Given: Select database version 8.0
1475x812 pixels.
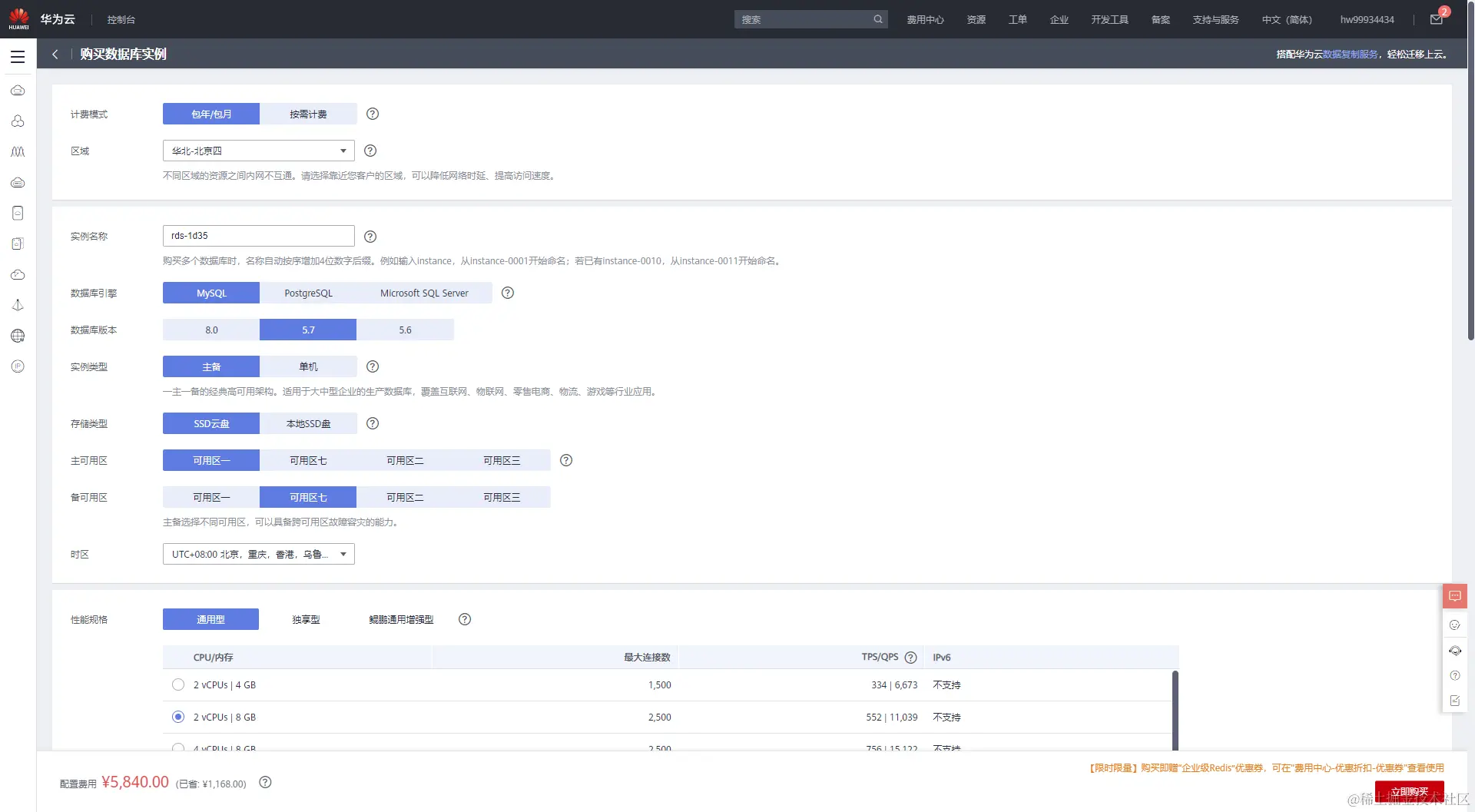Looking at the screenshot, I should pos(211,330).
